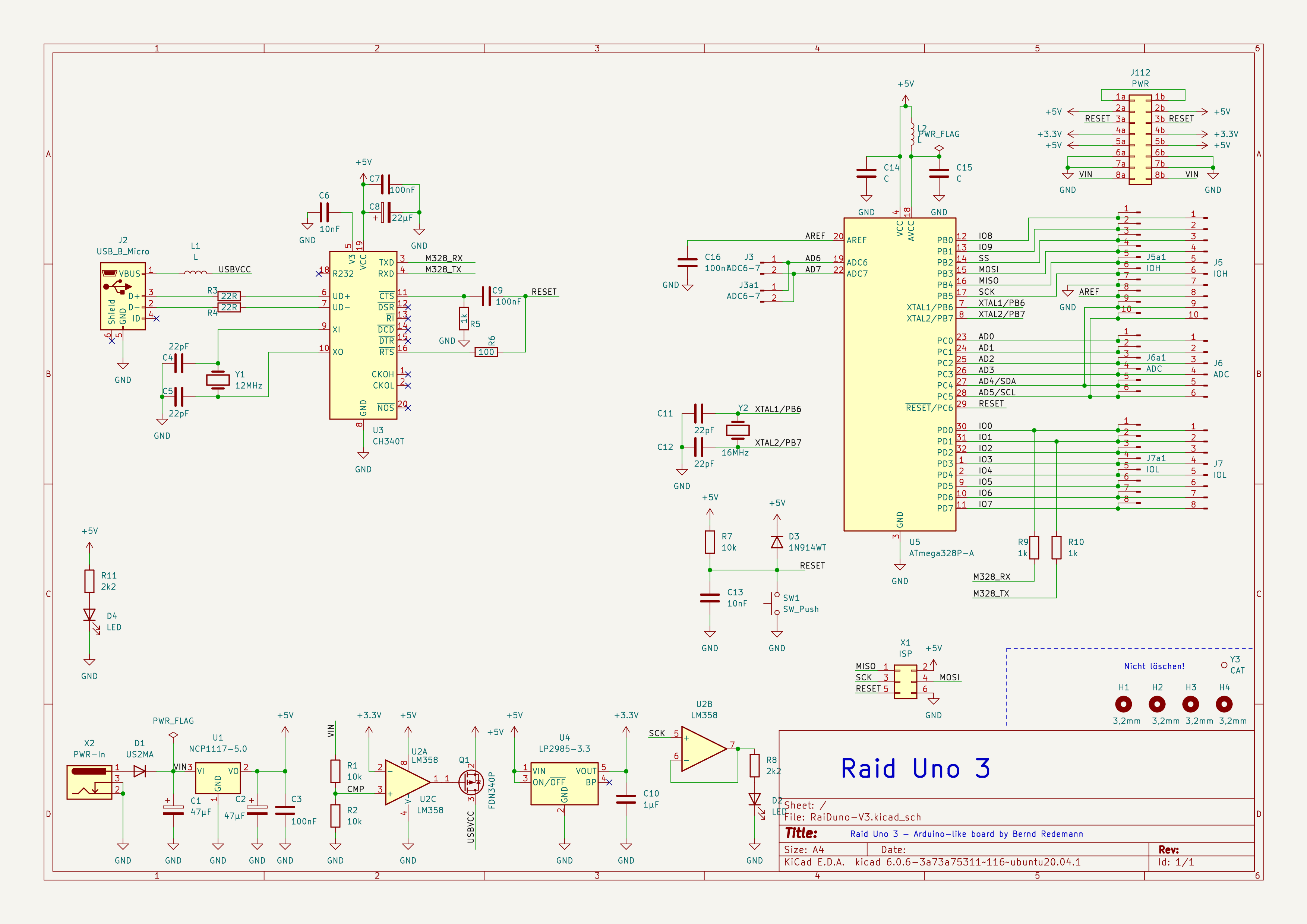The image size is (1307, 924).
Task: Click the D4 LED symbol
Action: (x=89, y=615)
